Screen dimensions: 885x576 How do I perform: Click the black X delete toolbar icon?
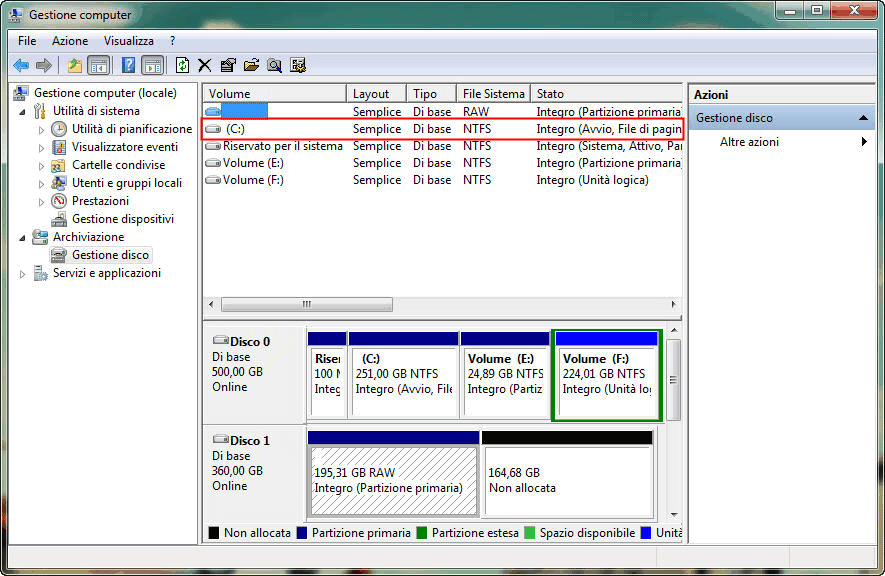(204, 65)
